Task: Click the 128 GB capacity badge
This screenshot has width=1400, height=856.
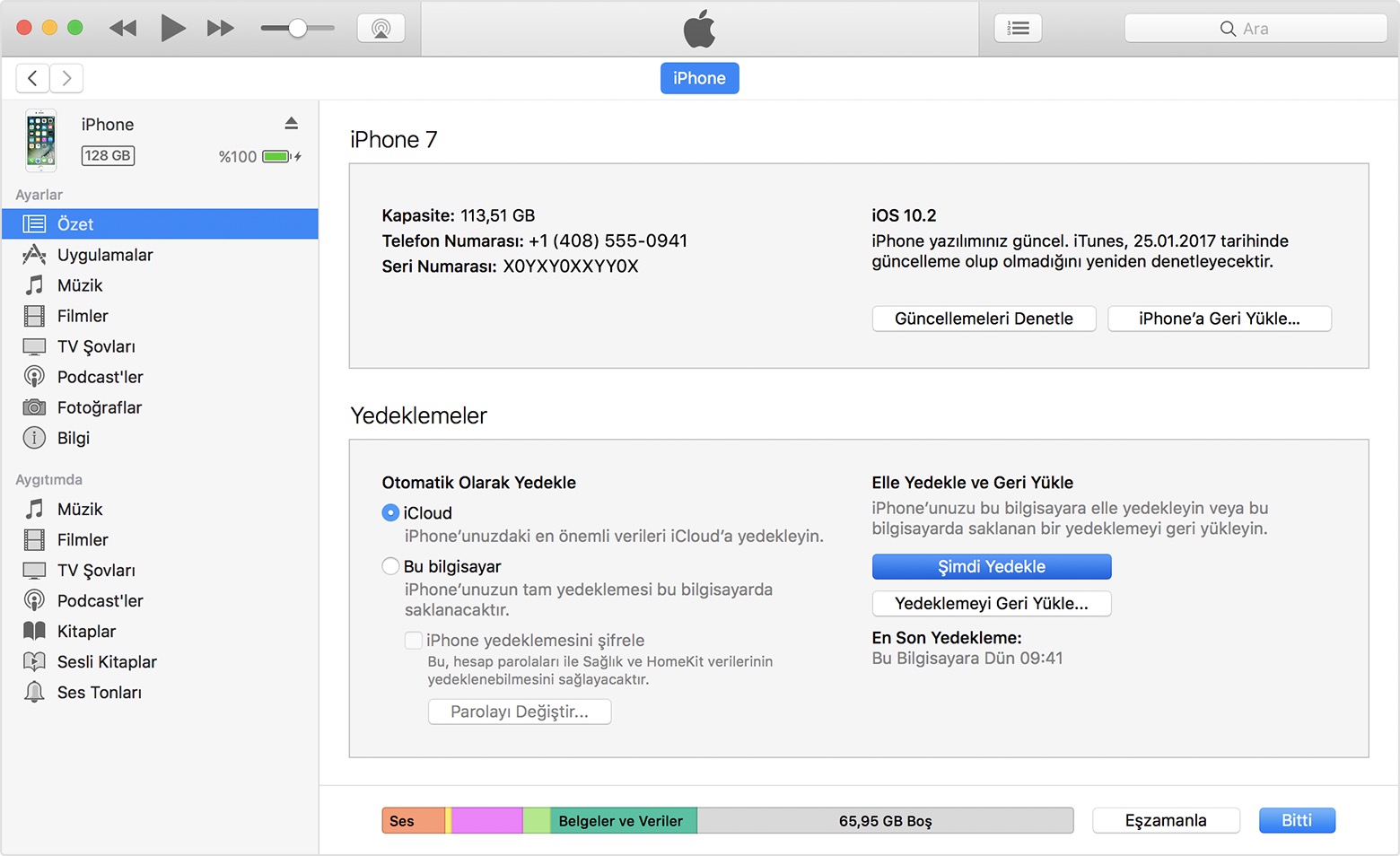Action: [108, 155]
